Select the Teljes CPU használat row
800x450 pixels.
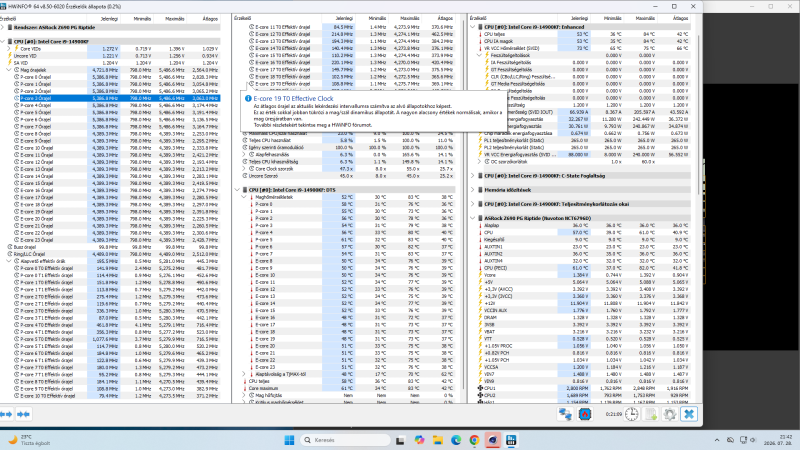coord(345,140)
